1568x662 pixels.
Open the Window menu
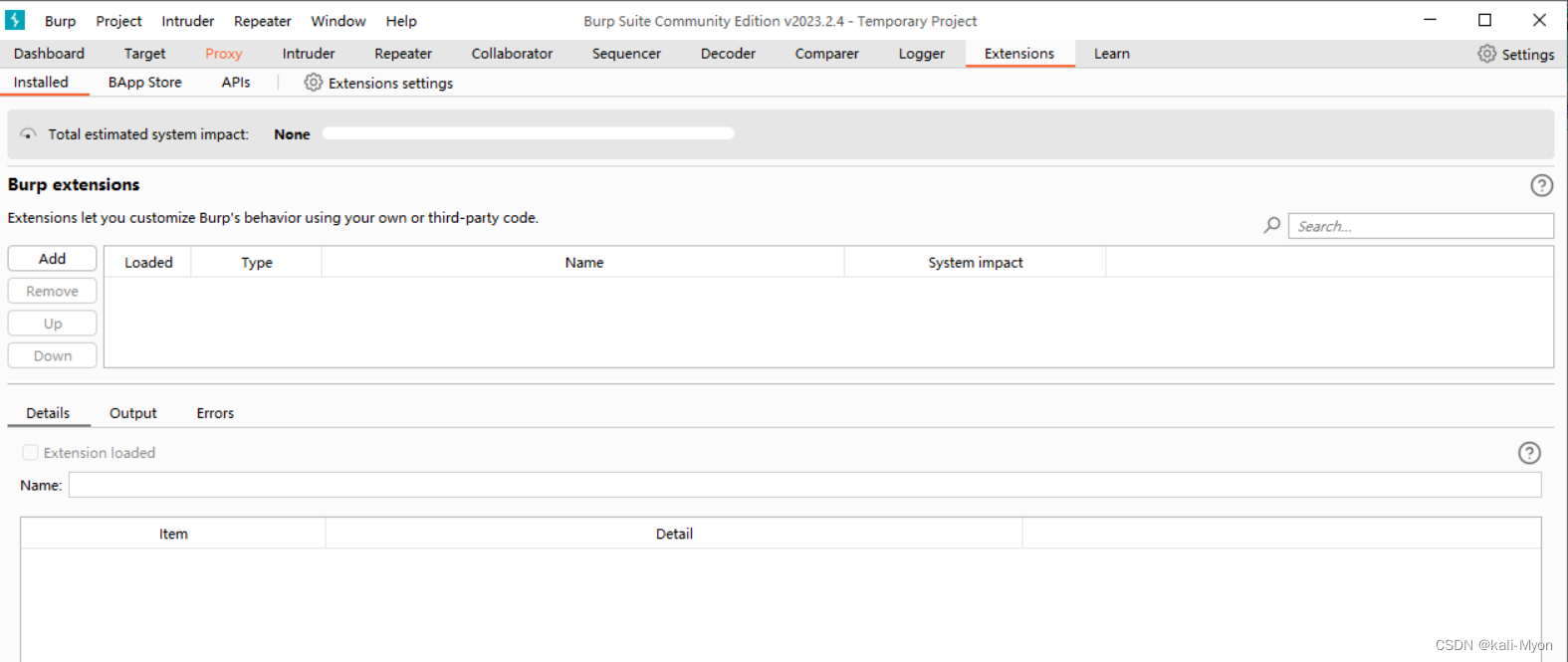click(x=337, y=21)
